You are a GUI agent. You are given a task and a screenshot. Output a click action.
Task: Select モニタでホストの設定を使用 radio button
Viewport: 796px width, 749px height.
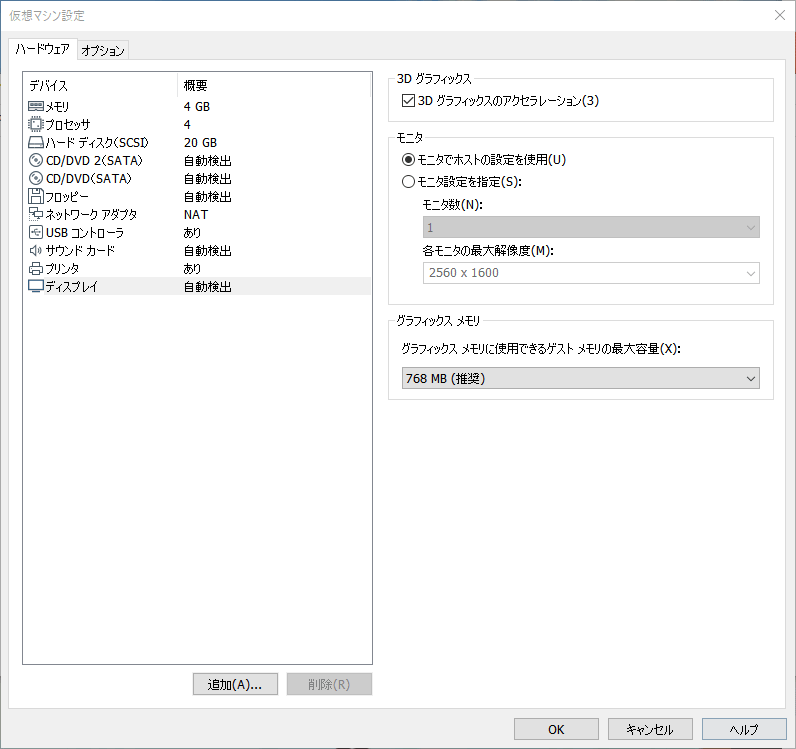[408, 159]
